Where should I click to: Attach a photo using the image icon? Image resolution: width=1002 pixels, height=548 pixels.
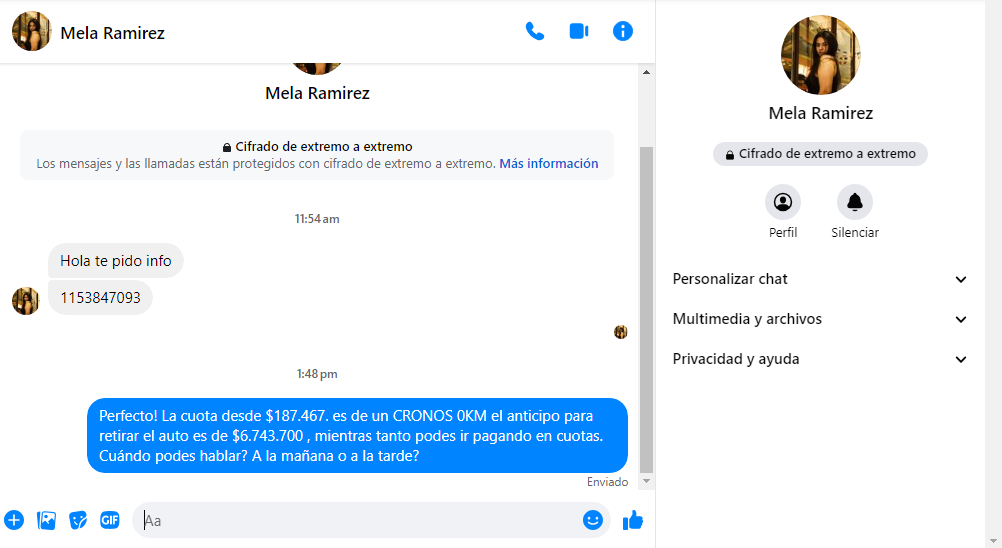tap(47, 520)
